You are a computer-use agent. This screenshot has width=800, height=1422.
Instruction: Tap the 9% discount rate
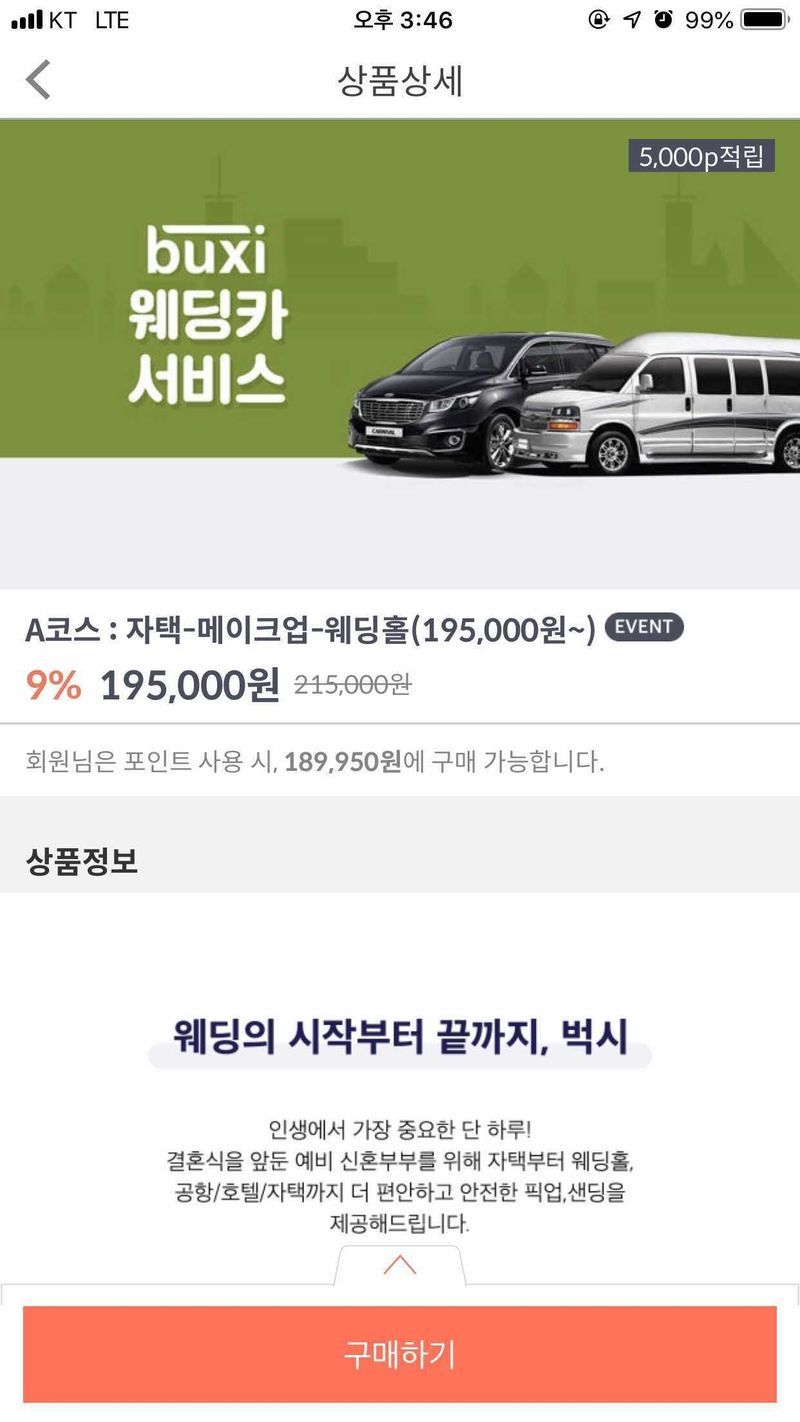(53, 685)
